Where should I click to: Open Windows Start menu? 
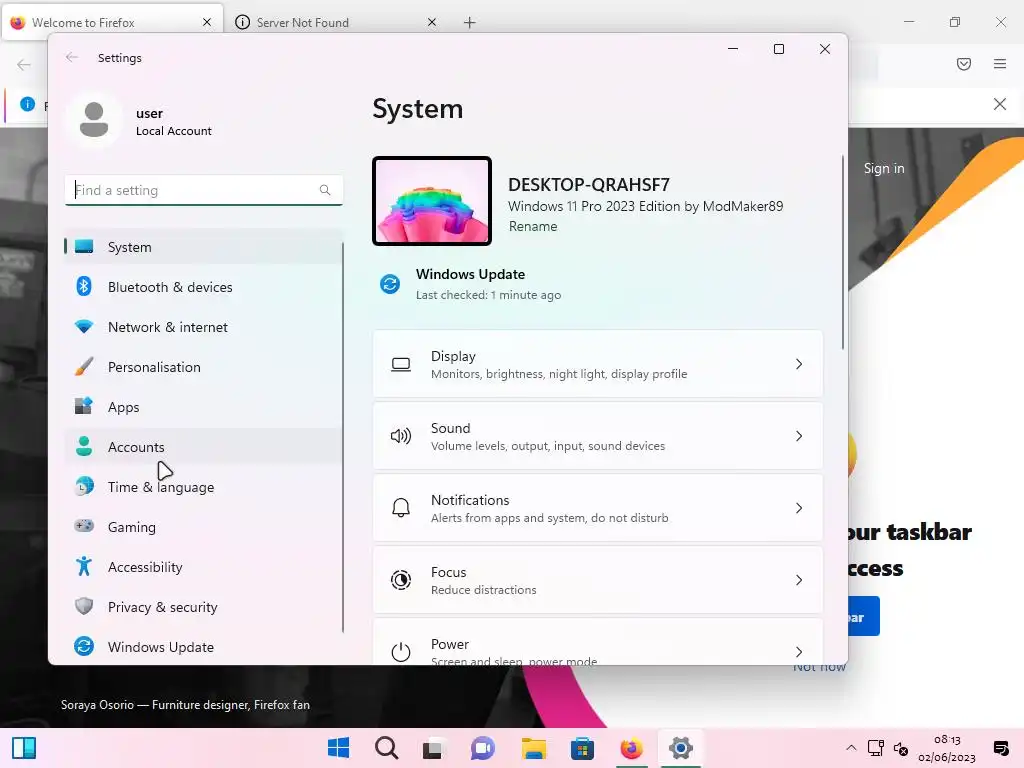pos(338,748)
